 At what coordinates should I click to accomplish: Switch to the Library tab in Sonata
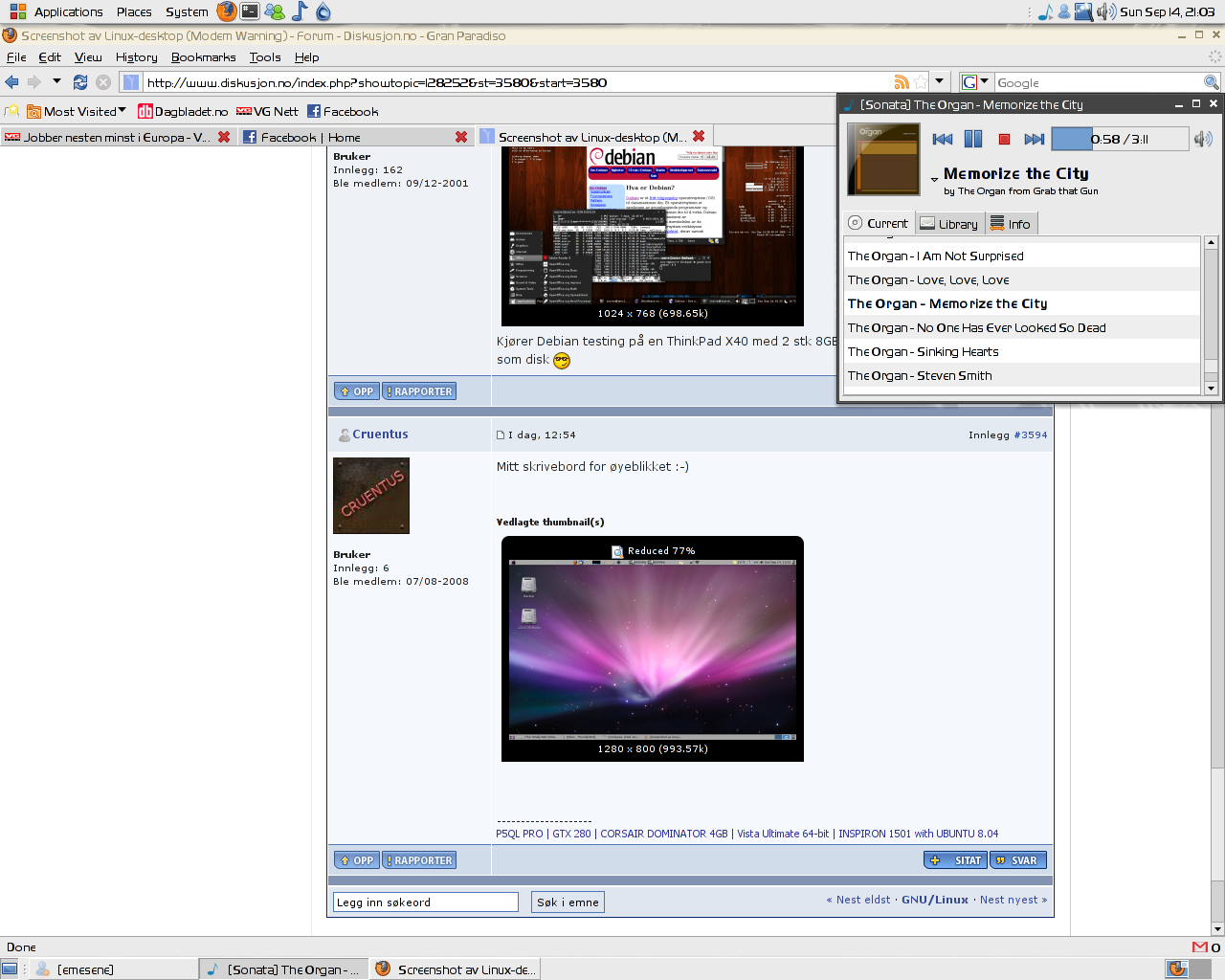tap(949, 224)
